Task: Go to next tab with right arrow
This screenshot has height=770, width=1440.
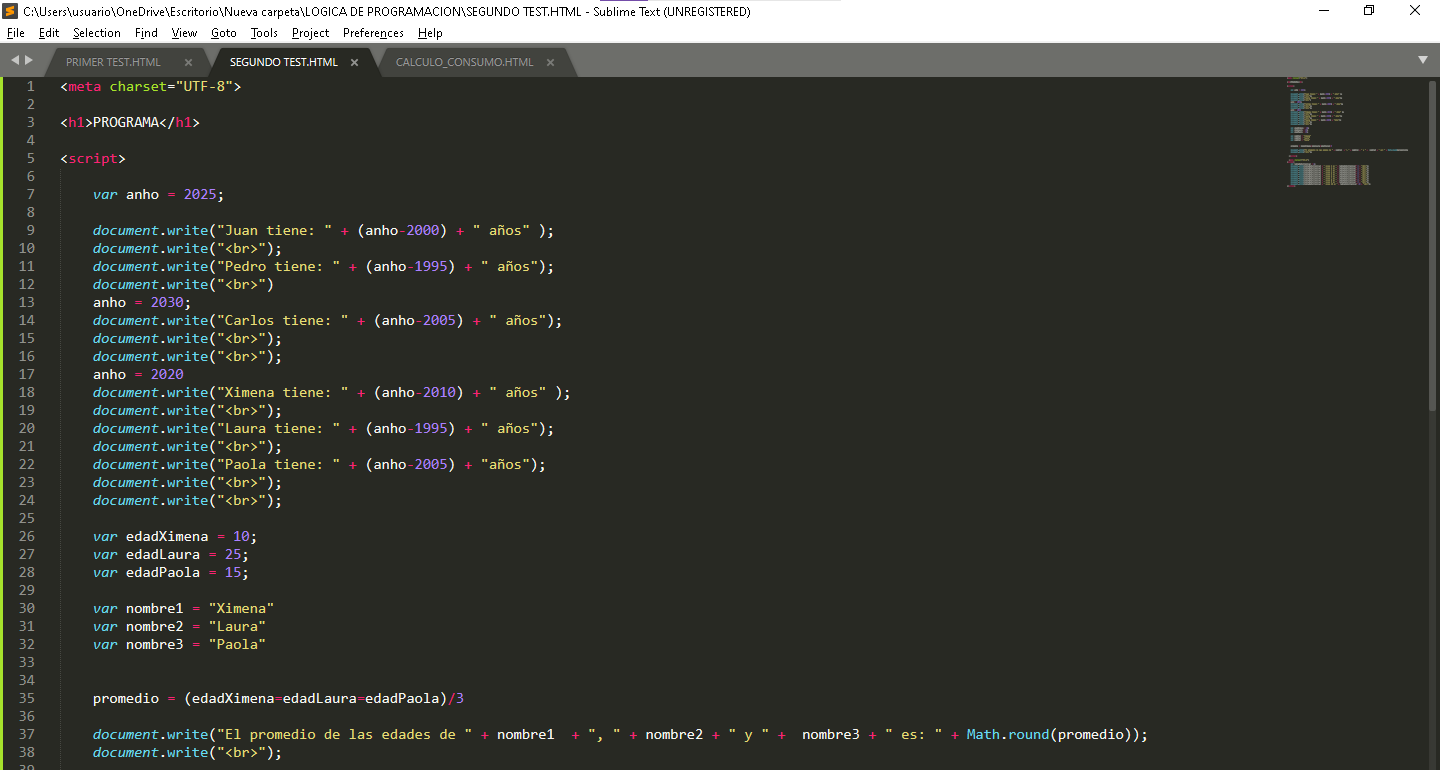Action: 29,61
